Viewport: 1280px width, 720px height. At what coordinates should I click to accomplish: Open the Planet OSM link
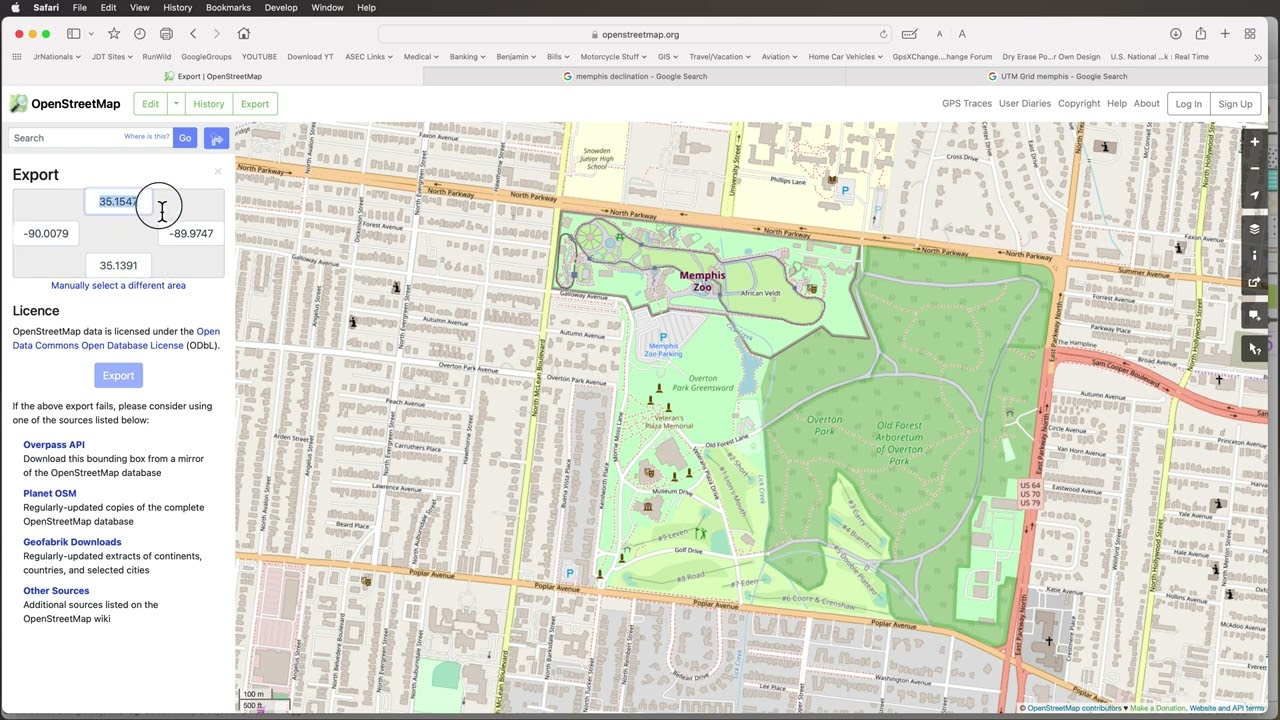pyautogui.click(x=50, y=494)
